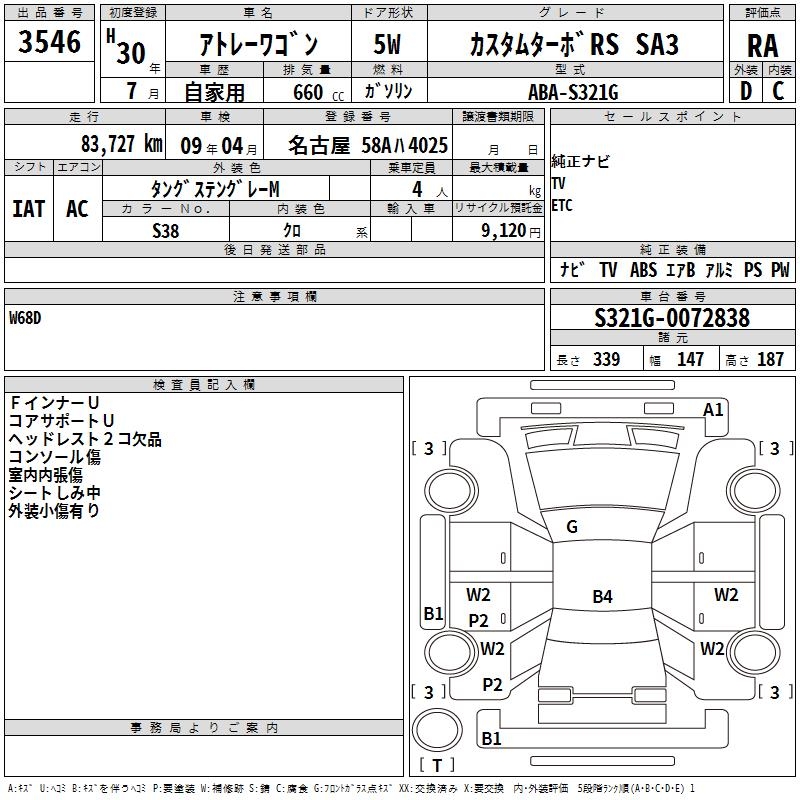Click the note ヘッドレスト2コ欠品
This screenshot has height=800, width=800.
pos(85,439)
